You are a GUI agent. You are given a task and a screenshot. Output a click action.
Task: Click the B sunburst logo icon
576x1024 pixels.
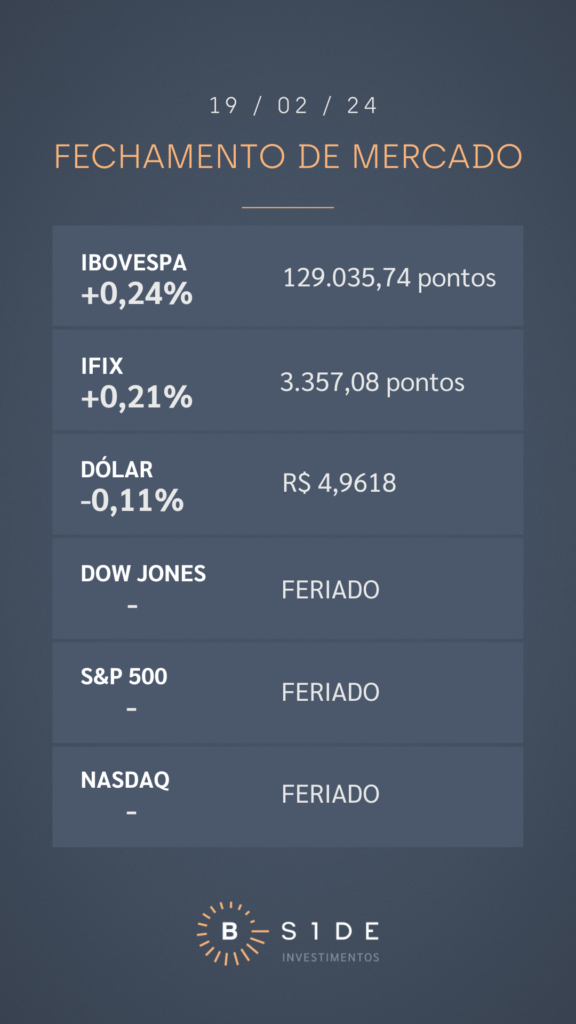229,933
